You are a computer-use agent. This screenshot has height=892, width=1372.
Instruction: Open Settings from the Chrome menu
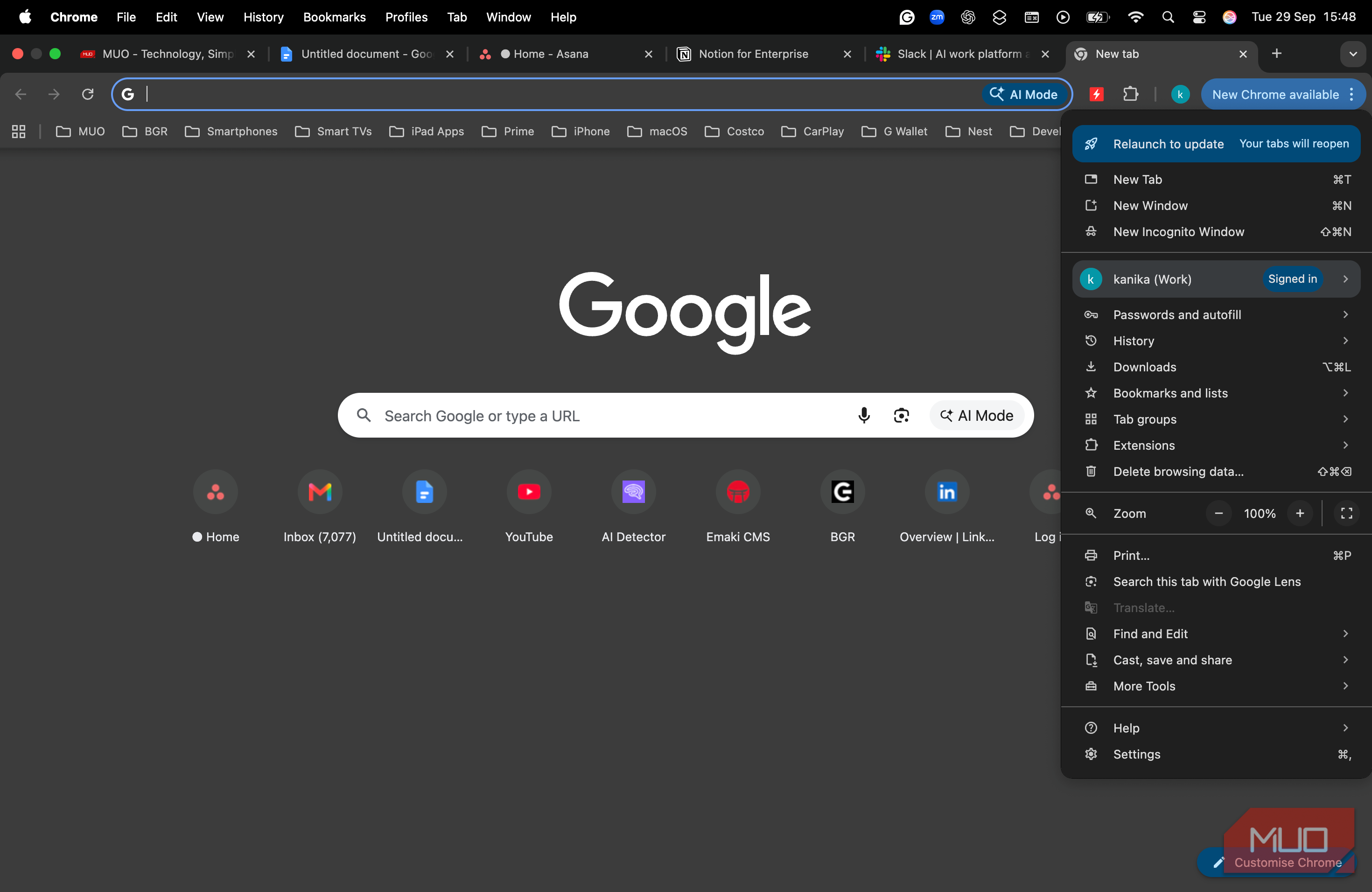(1216, 754)
